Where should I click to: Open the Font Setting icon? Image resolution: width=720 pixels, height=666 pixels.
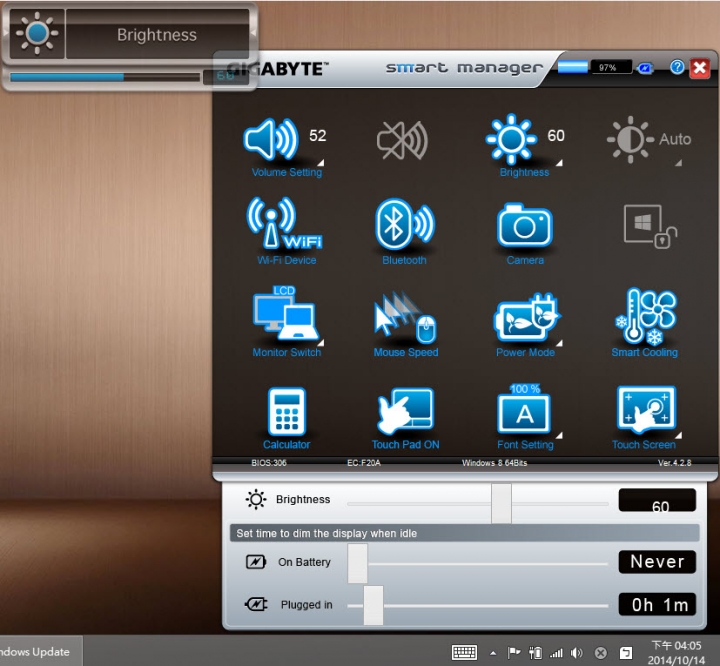click(524, 408)
